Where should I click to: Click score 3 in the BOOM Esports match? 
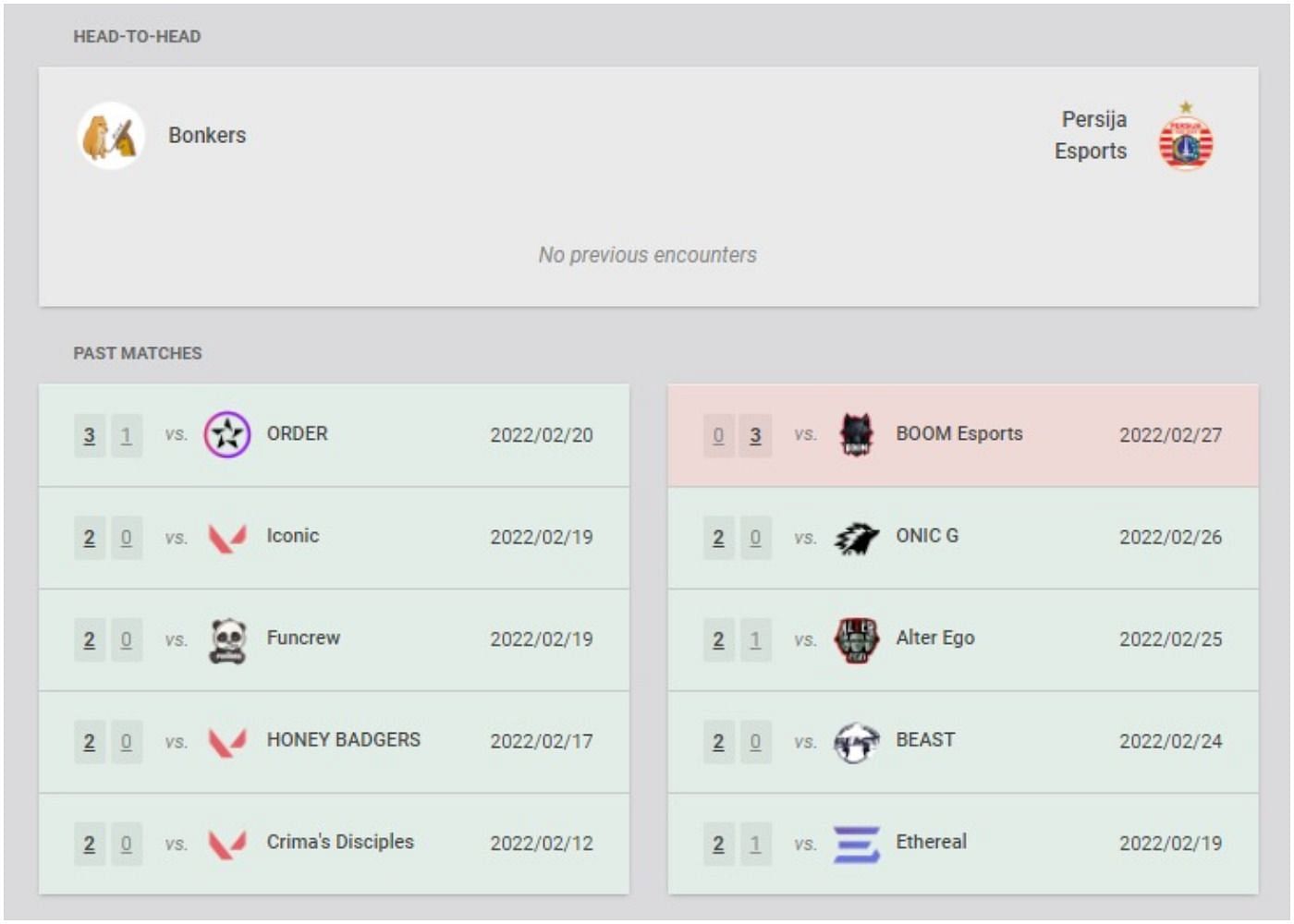(755, 435)
